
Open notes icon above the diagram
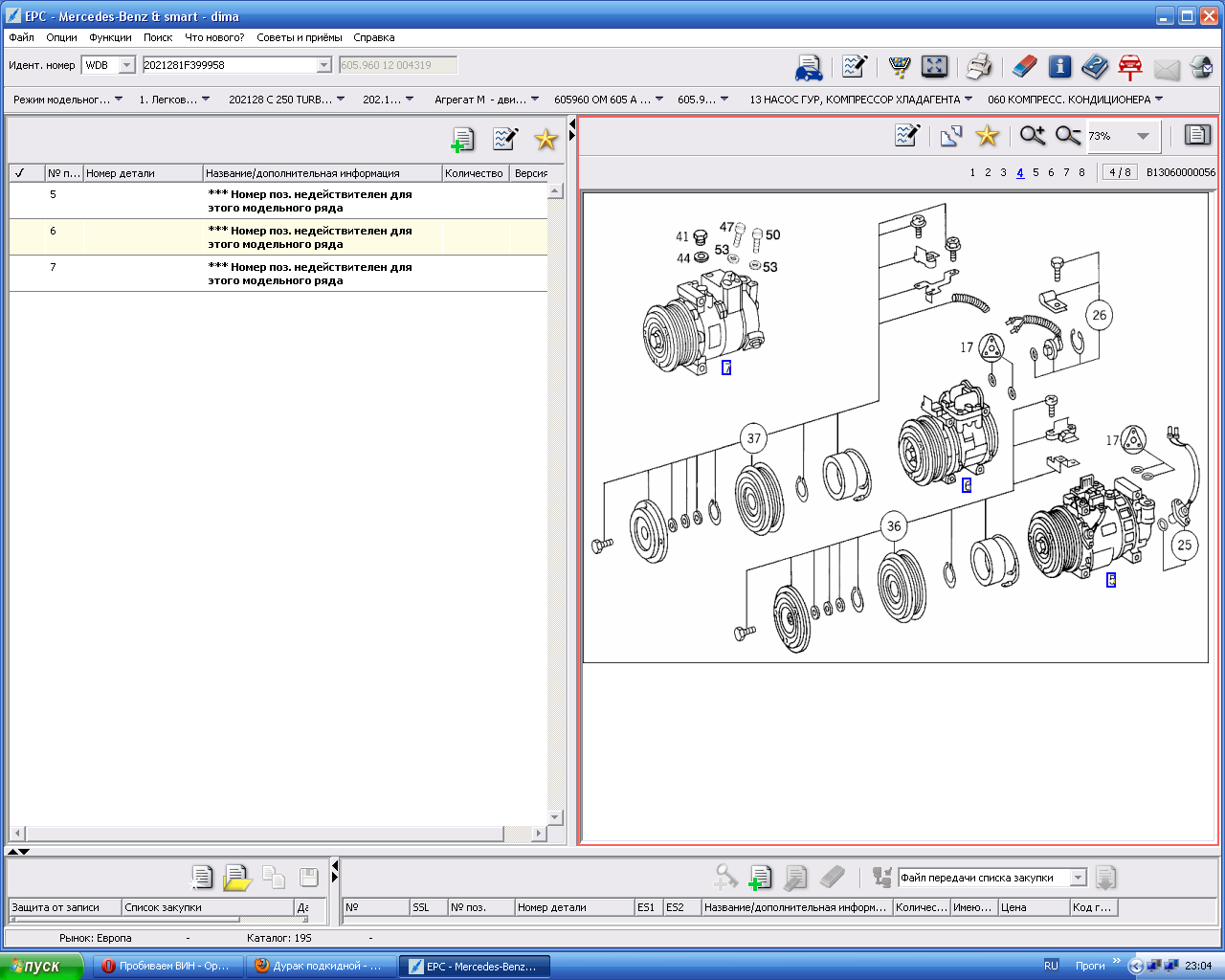907,135
